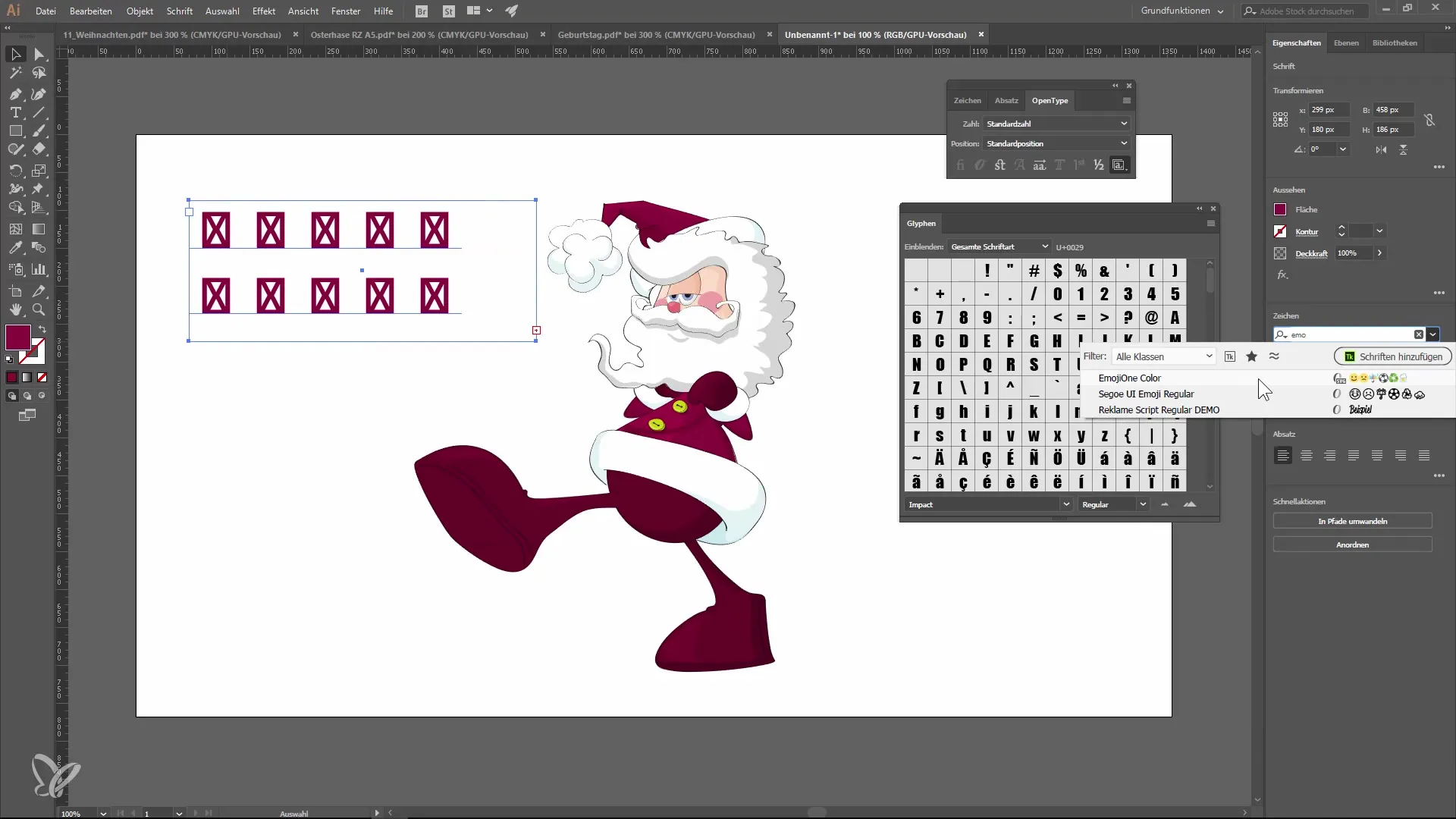
Task: Select the Lasso tool
Action: [x=39, y=74]
